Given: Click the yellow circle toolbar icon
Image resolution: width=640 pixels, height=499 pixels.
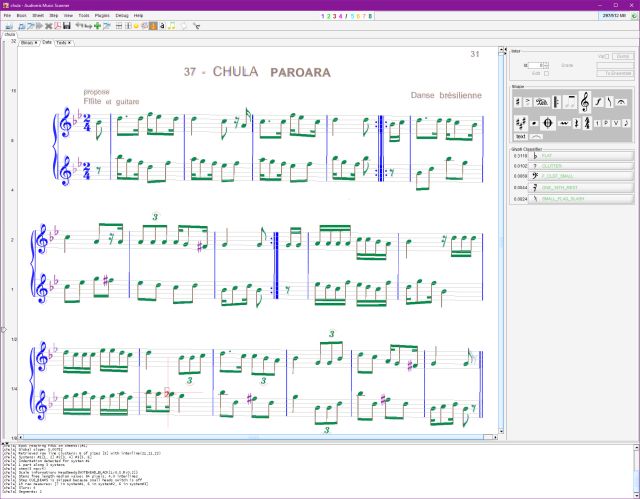Looking at the screenshot, I should [136, 26].
